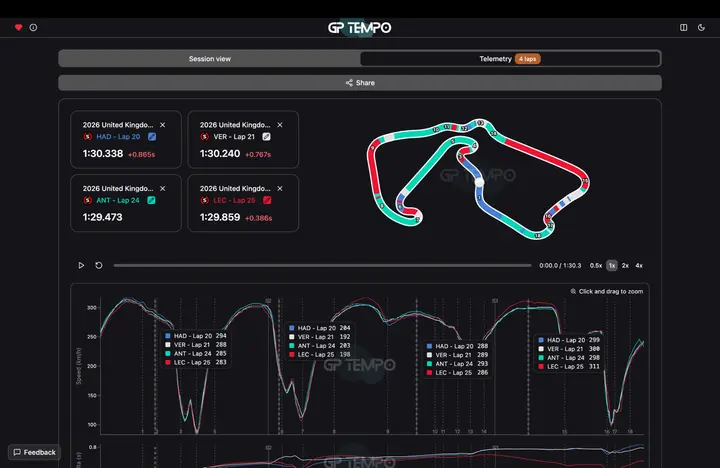Viewport: 720px width, 468px height.
Task: Click the 1:29.859 lap time
Action: coord(220,217)
